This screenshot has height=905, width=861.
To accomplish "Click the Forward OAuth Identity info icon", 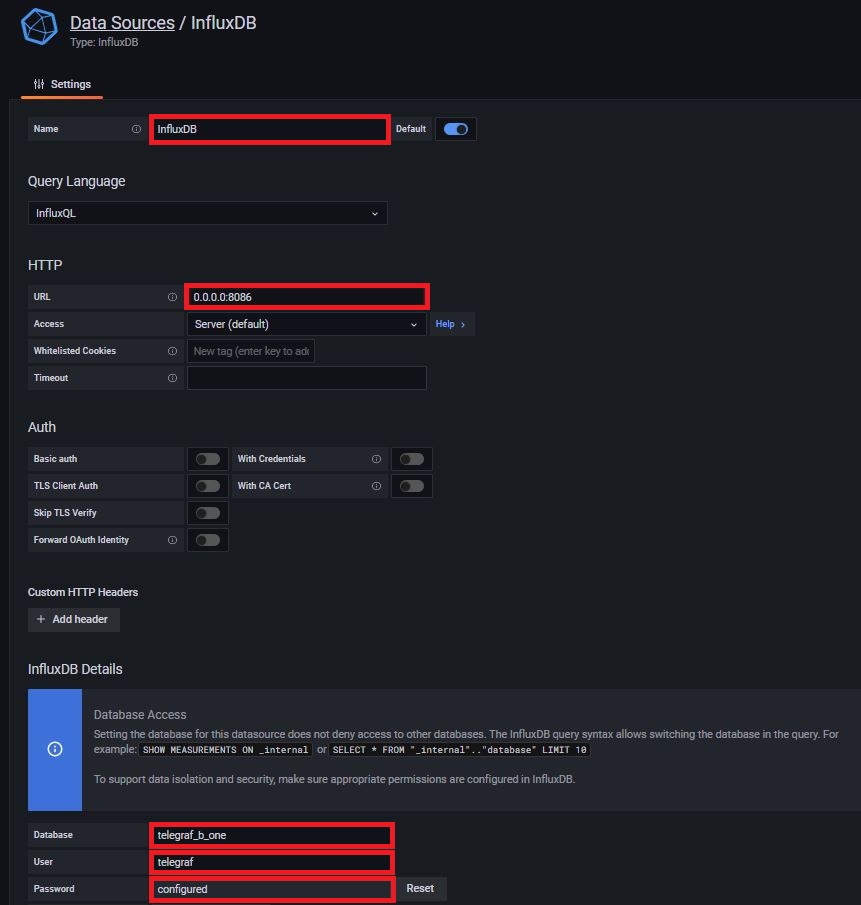I will [172, 540].
